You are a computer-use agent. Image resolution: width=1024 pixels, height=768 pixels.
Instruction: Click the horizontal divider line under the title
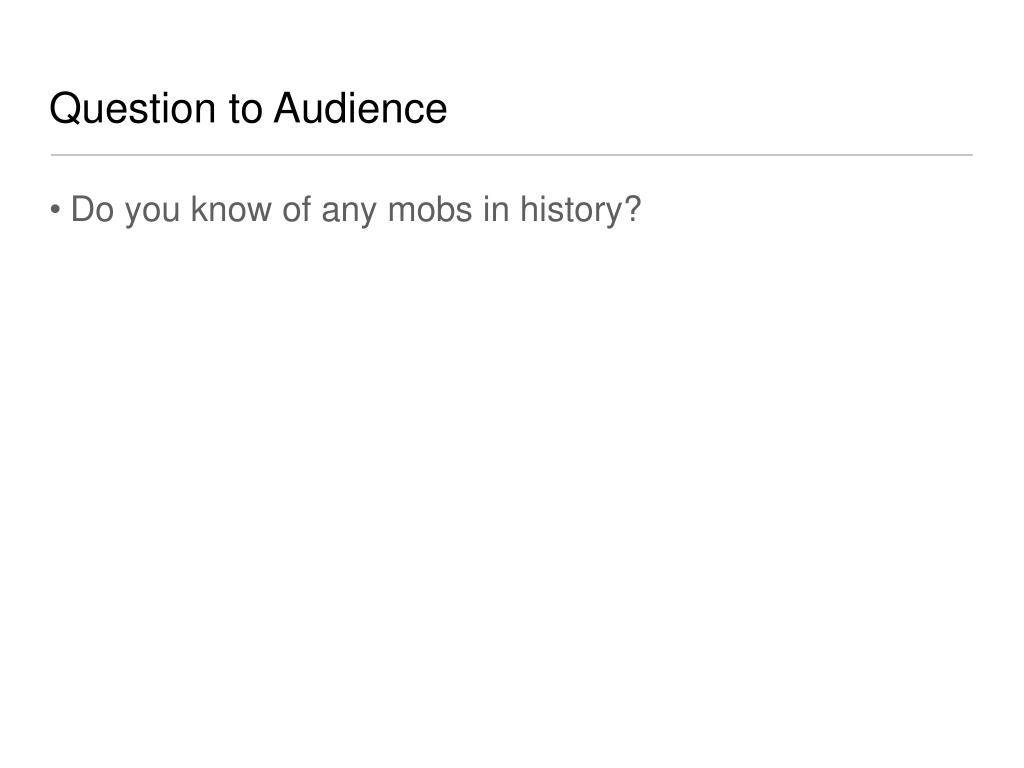512,155
